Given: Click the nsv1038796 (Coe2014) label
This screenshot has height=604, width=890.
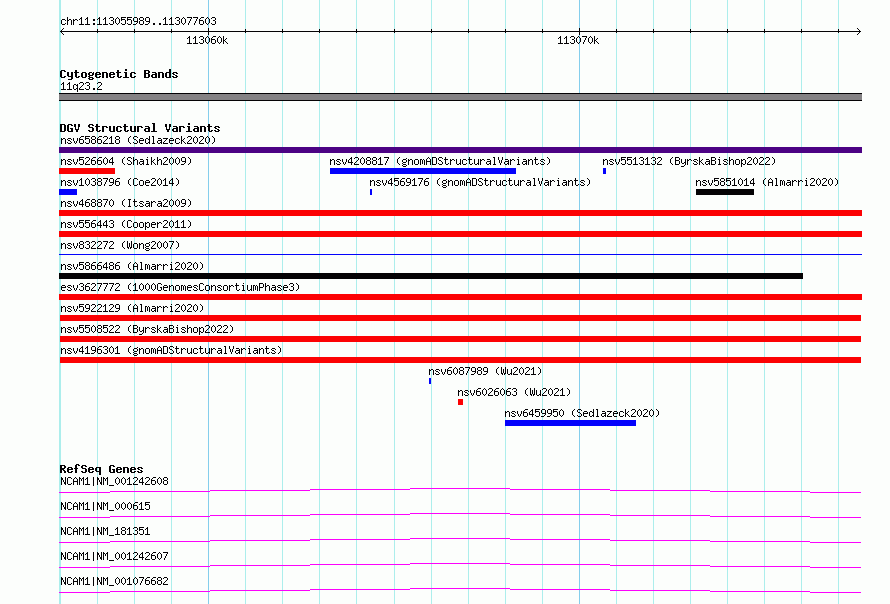Looking at the screenshot, I should click(120, 182).
